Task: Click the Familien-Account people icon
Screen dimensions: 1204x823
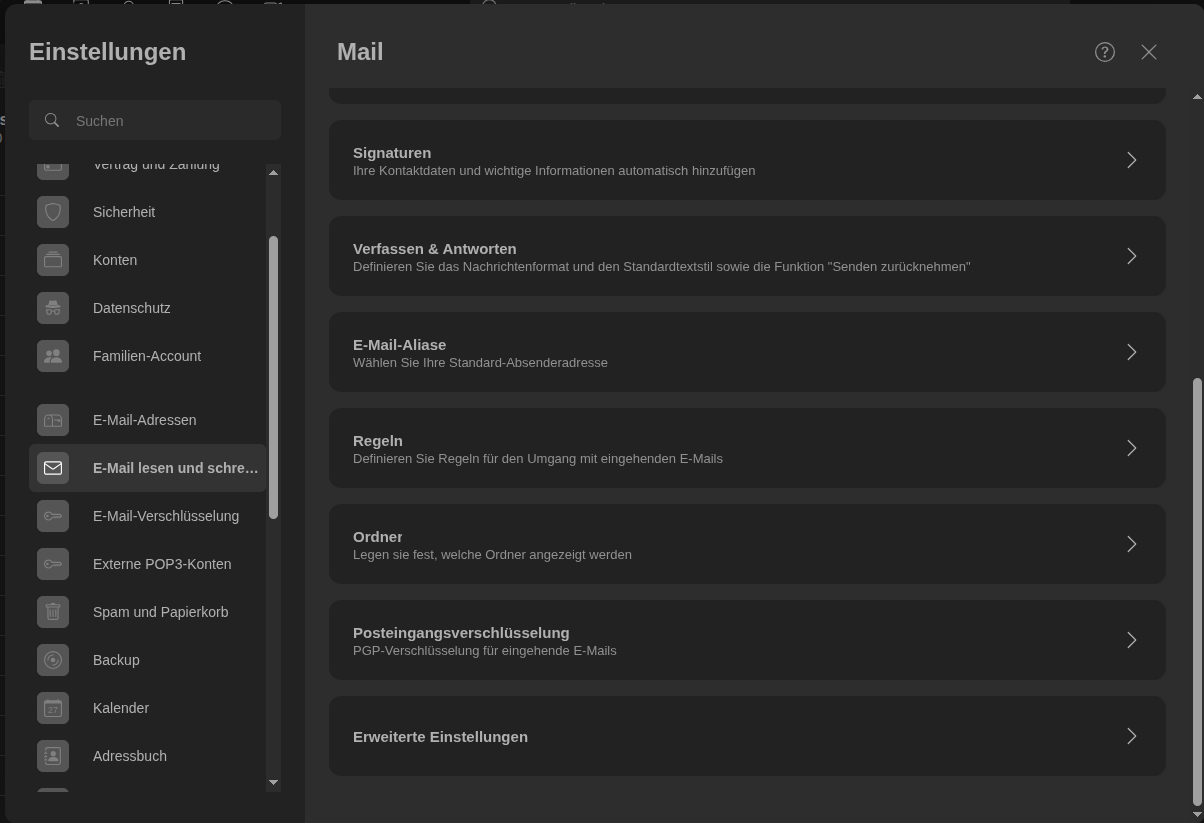Action: 53,356
